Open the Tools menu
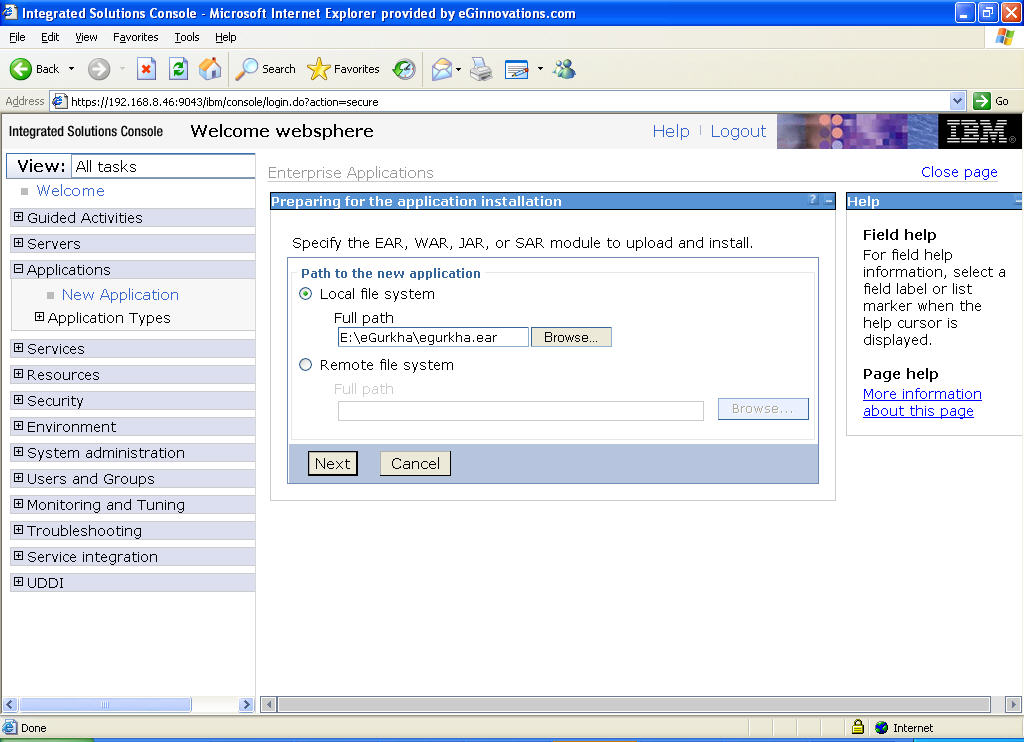The width and height of the screenshot is (1024, 742). tap(187, 37)
